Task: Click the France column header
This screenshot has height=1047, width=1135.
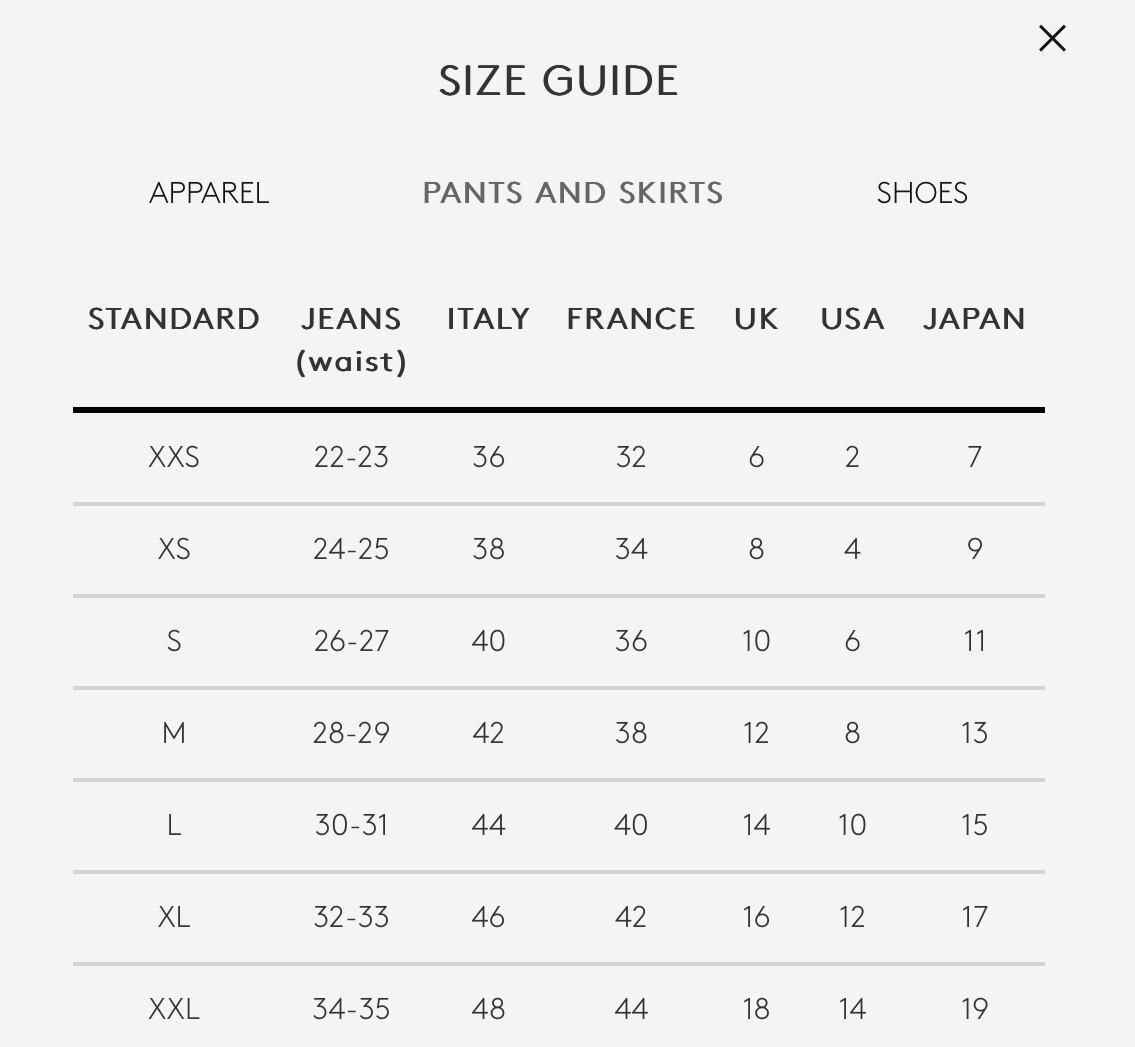Action: point(630,319)
